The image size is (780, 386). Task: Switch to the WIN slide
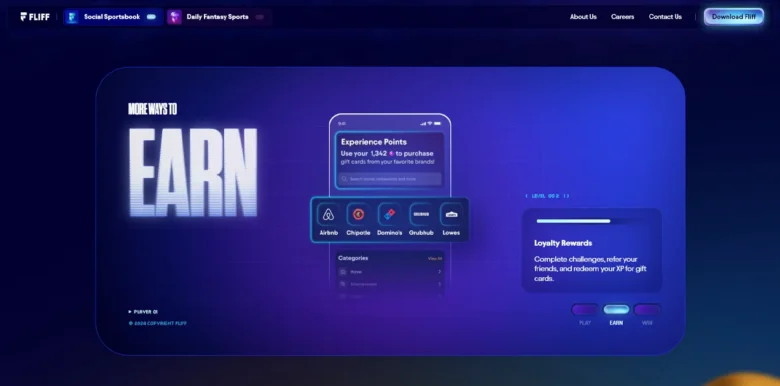point(647,310)
